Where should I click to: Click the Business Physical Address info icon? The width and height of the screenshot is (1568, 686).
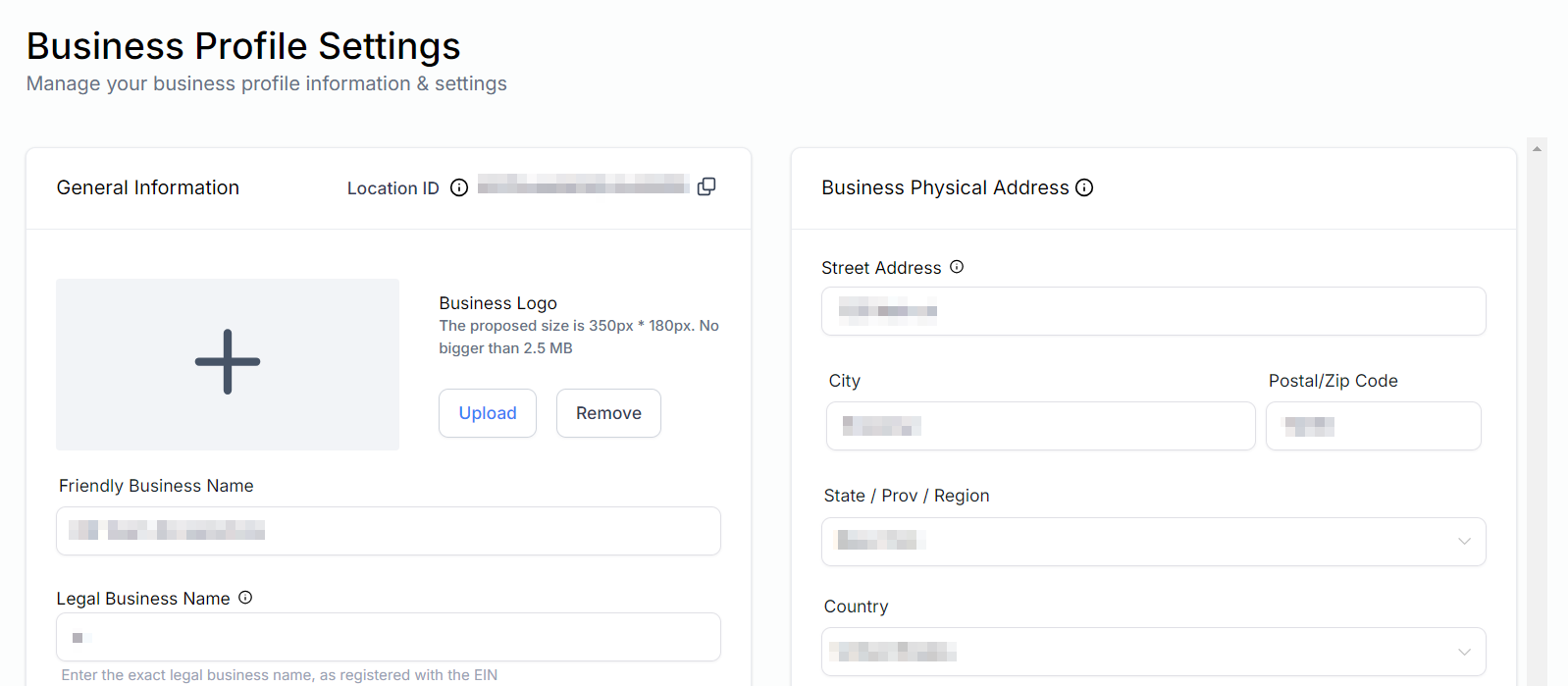pyautogui.click(x=1084, y=187)
